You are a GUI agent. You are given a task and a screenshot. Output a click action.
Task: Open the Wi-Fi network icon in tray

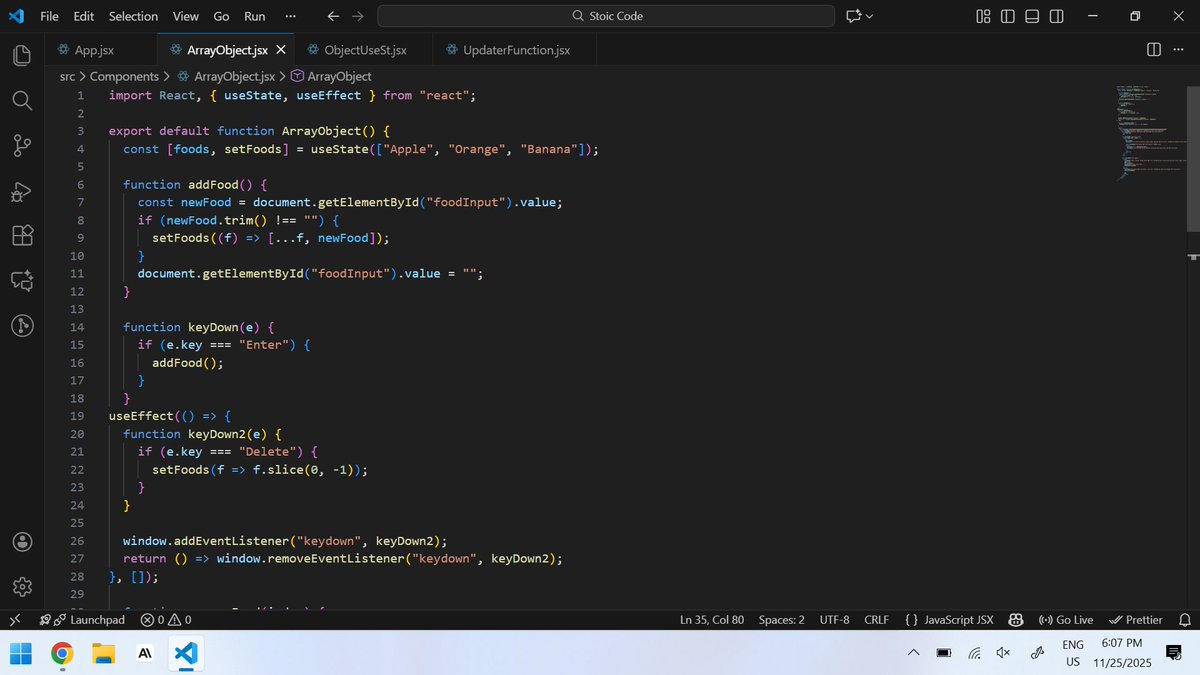(x=974, y=653)
